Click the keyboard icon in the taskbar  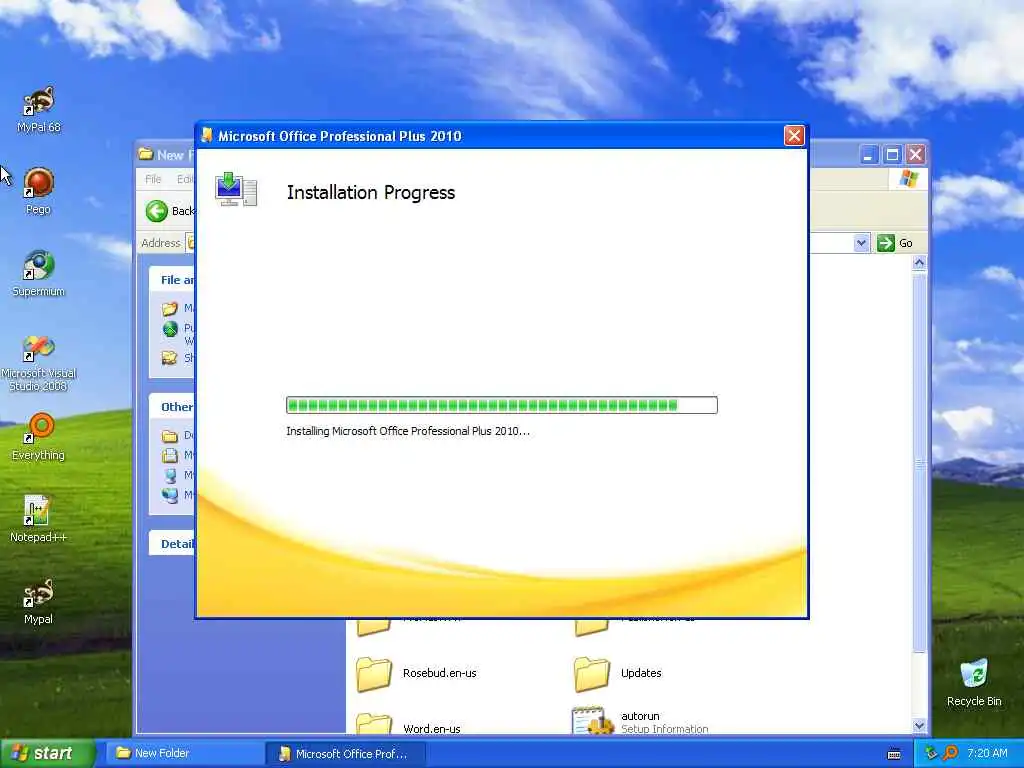click(894, 754)
